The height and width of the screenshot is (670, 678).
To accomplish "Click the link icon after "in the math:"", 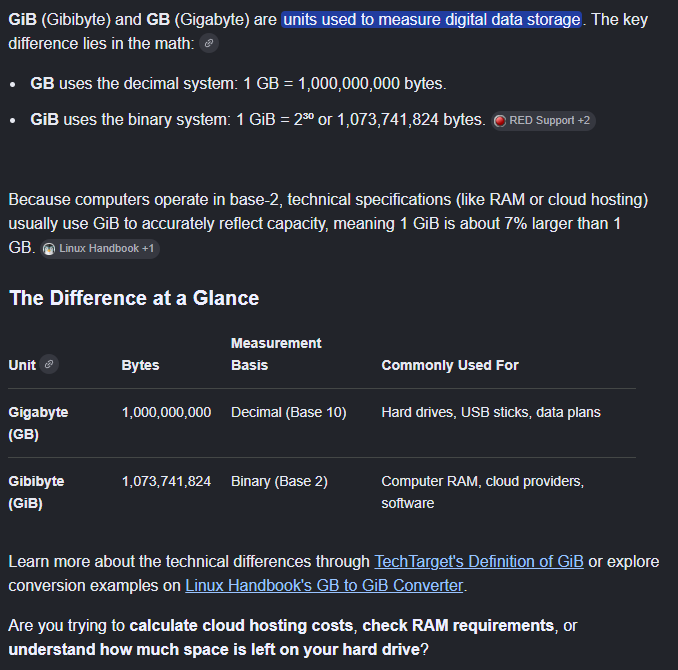I will (x=209, y=43).
